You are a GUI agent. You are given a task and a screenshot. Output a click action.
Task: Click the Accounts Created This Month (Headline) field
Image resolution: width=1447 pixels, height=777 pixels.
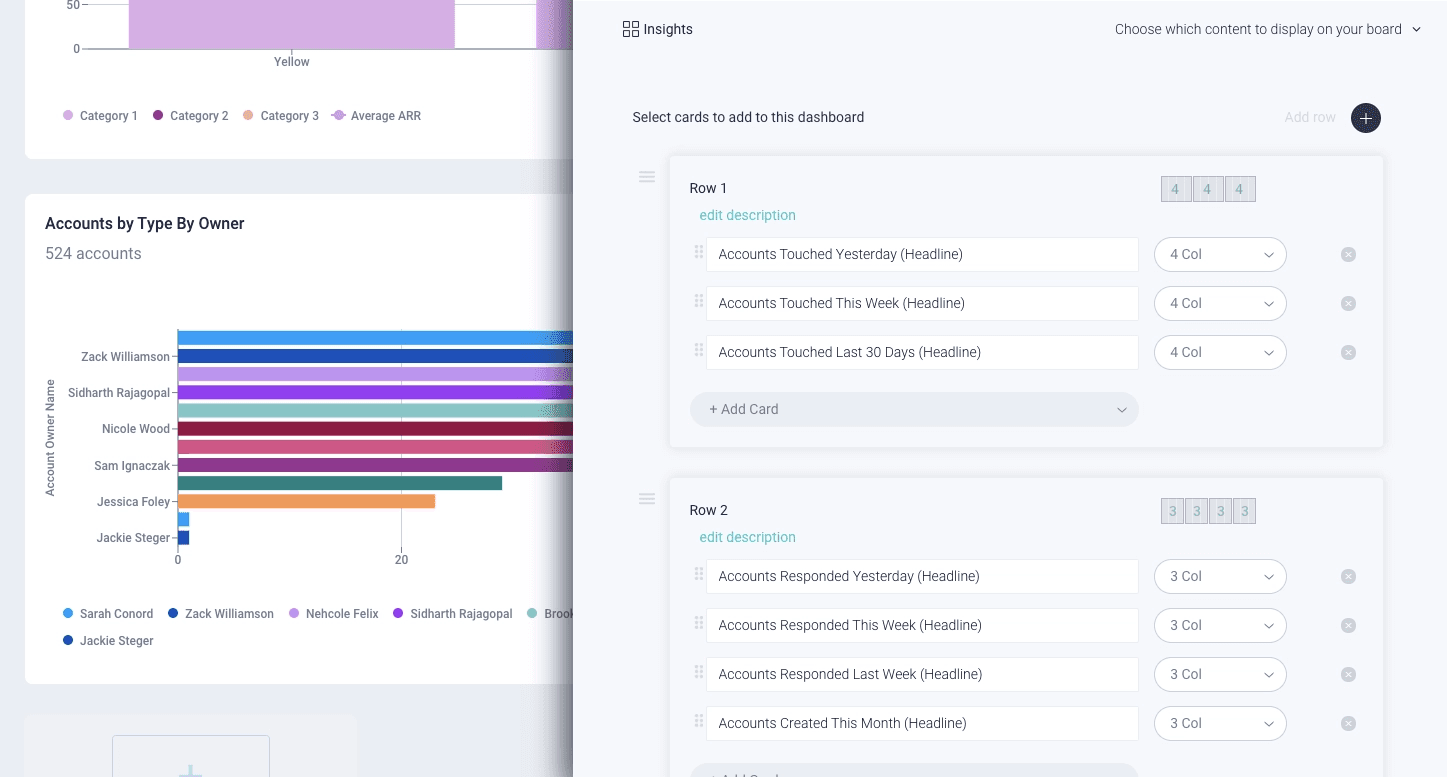pos(922,723)
